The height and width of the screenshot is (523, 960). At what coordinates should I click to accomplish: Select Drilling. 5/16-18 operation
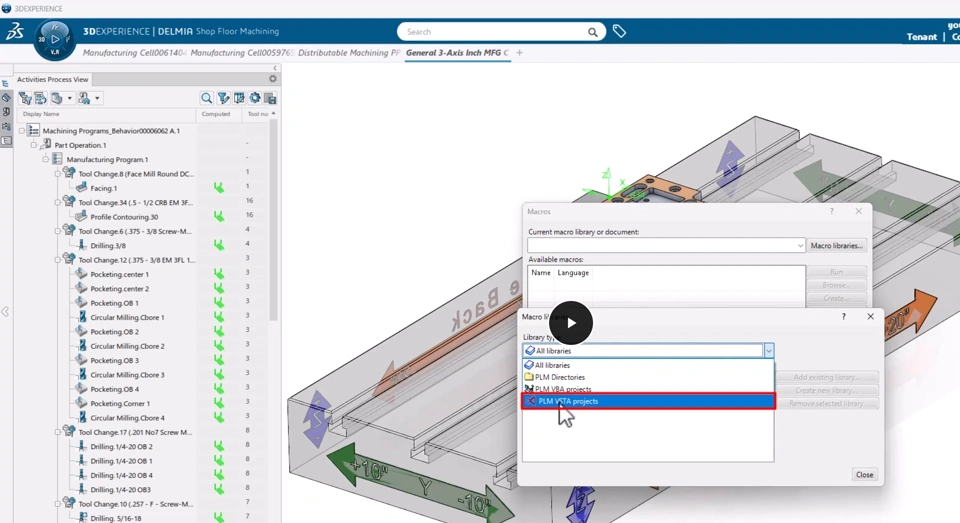click(x=116, y=518)
